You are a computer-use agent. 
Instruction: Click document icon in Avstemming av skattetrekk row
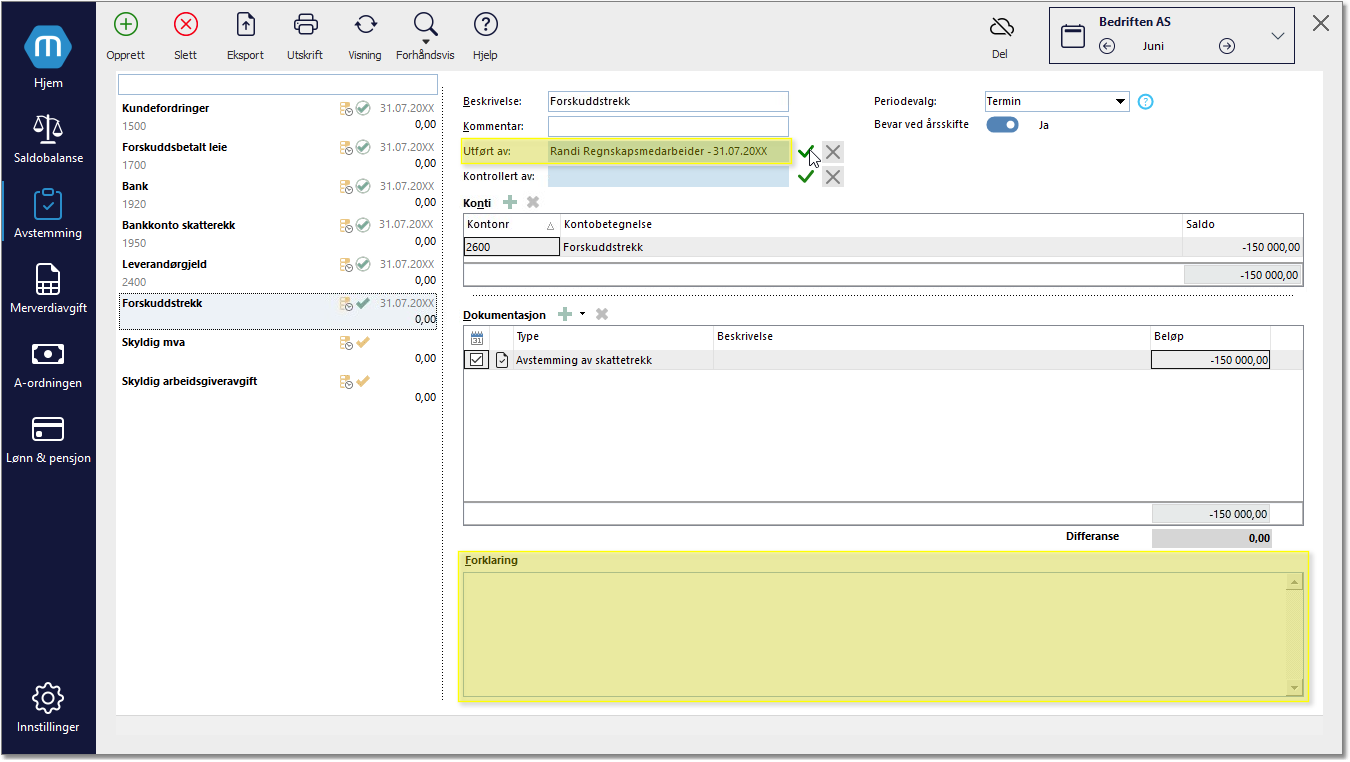point(502,360)
